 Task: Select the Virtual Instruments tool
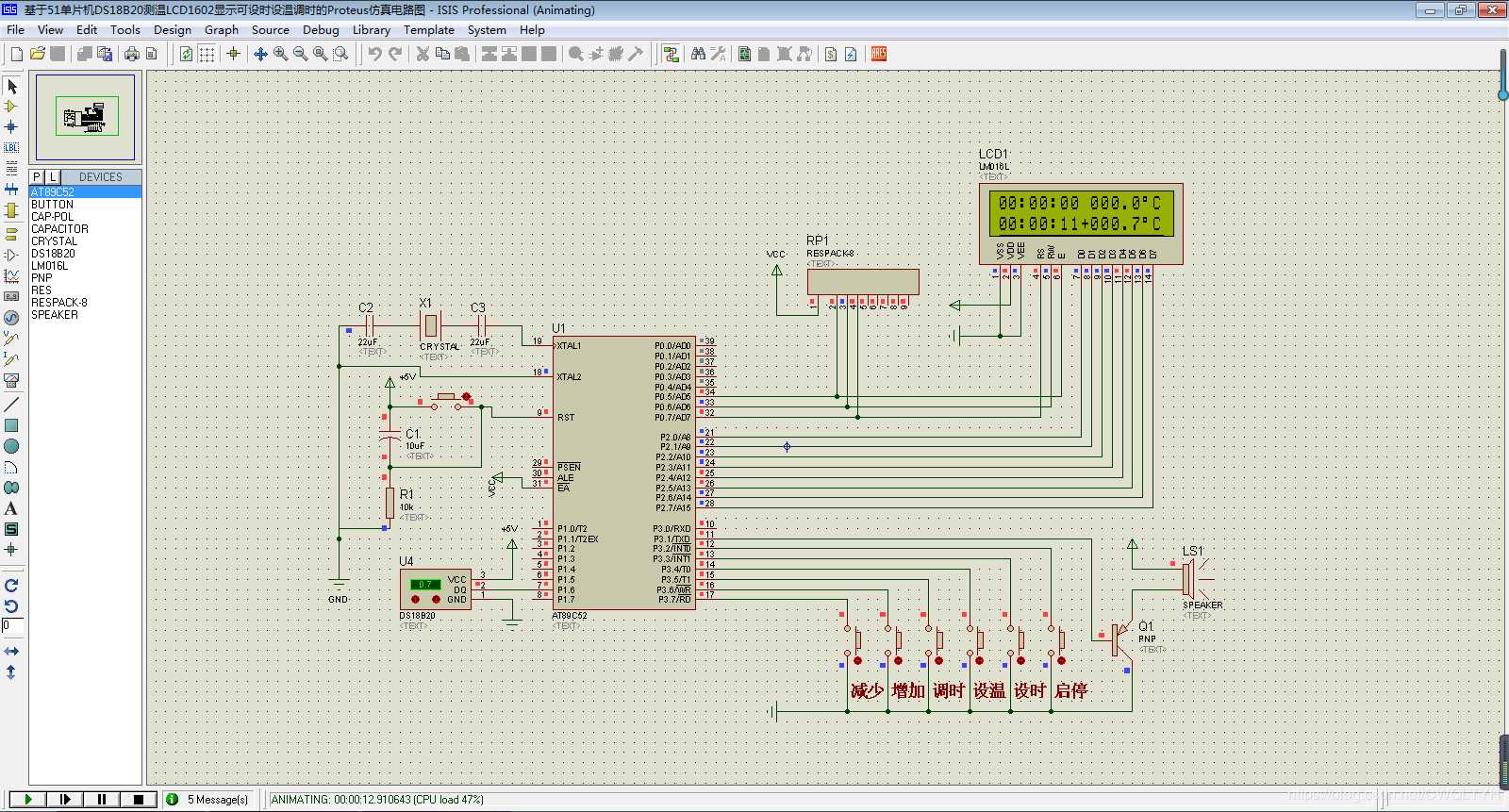point(11,379)
